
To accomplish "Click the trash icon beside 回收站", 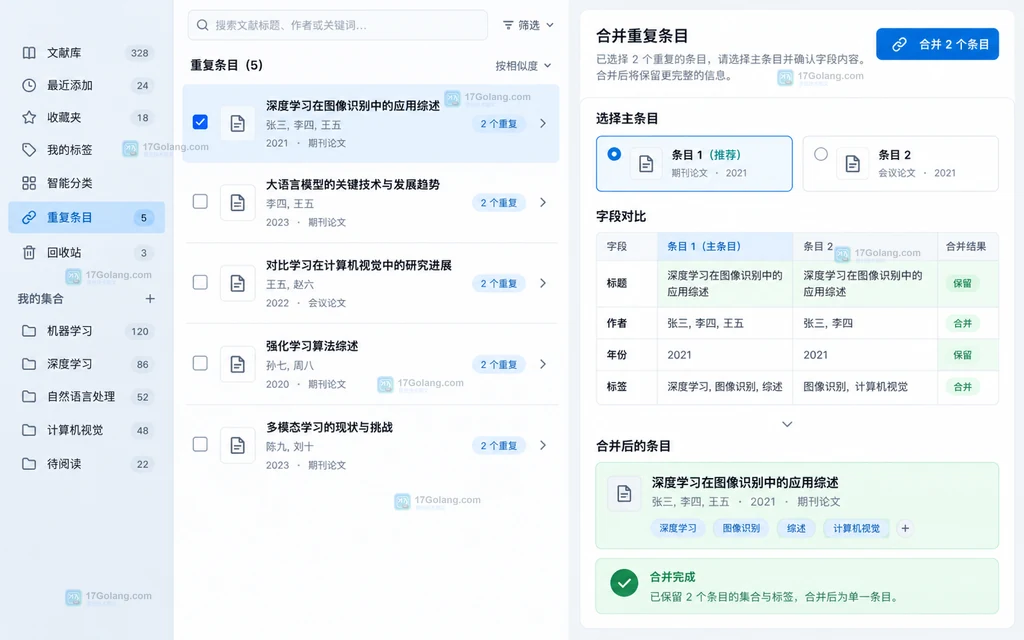I will tap(29, 253).
